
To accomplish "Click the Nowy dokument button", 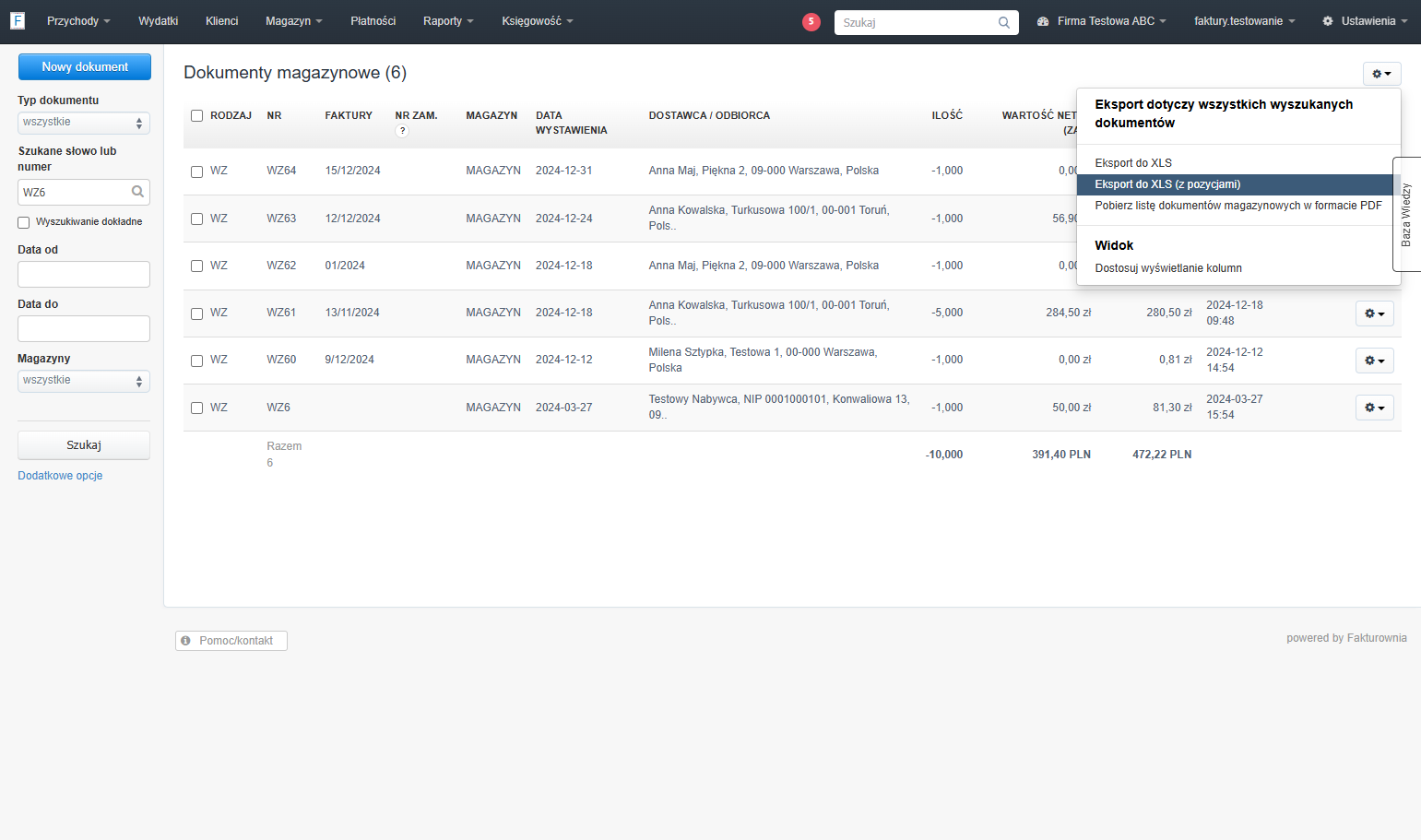I will tap(85, 66).
